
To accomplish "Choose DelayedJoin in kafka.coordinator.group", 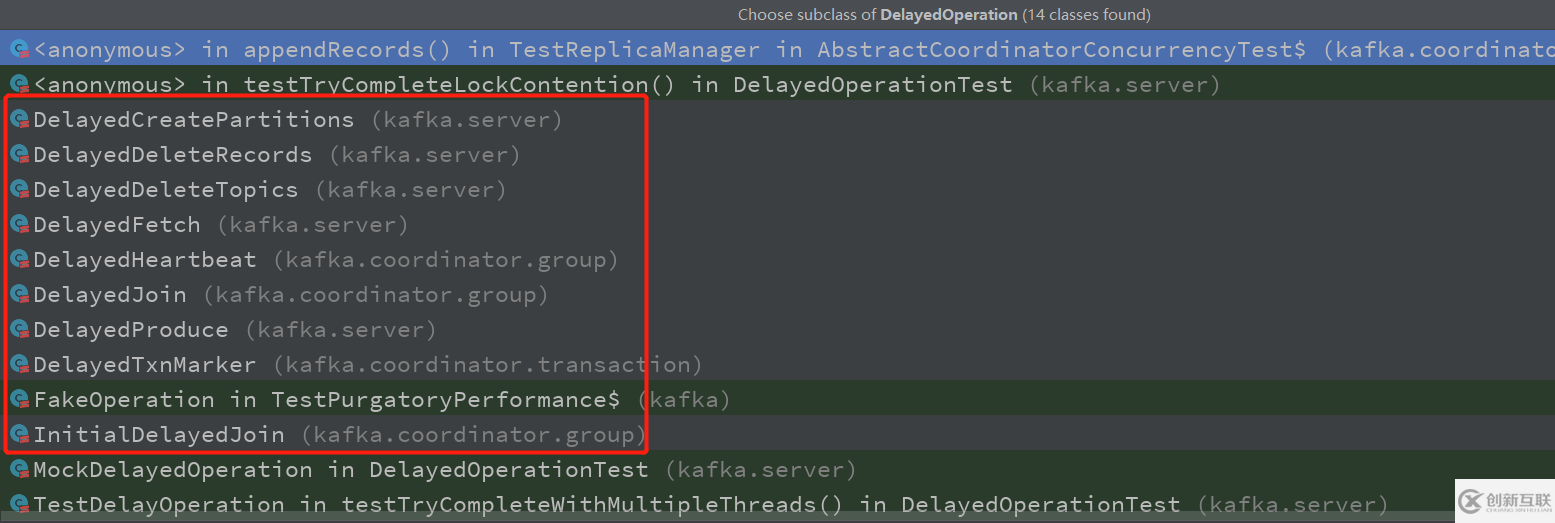I will click(x=777, y=294).
